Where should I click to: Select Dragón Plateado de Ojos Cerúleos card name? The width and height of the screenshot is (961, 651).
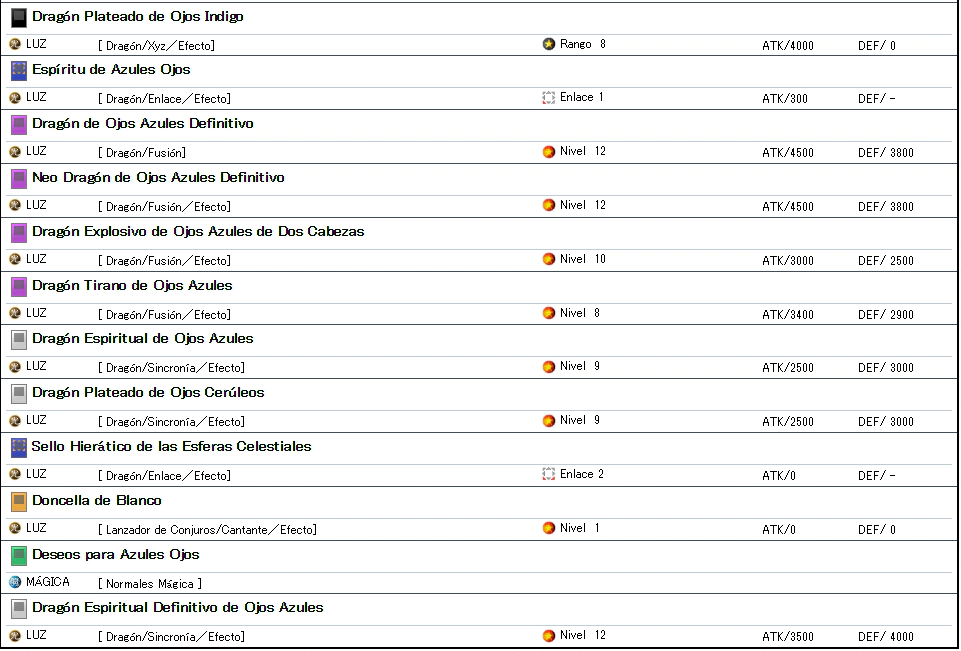[148, 393]
